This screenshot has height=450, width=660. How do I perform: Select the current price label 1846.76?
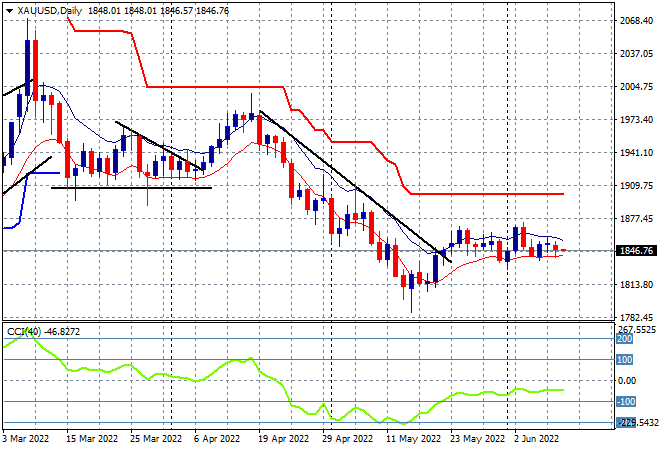[x=636, y=251]
